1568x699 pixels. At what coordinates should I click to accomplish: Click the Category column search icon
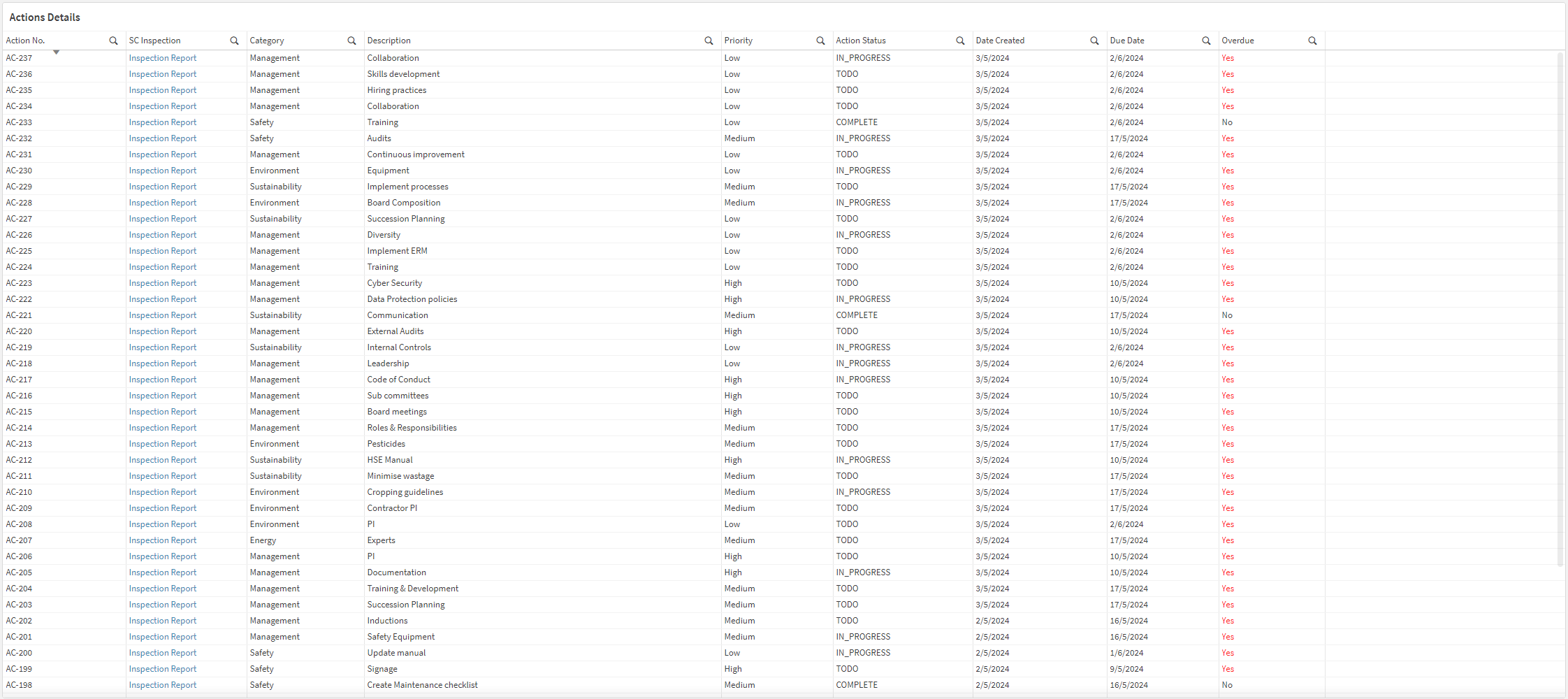(x=351, y=41)
